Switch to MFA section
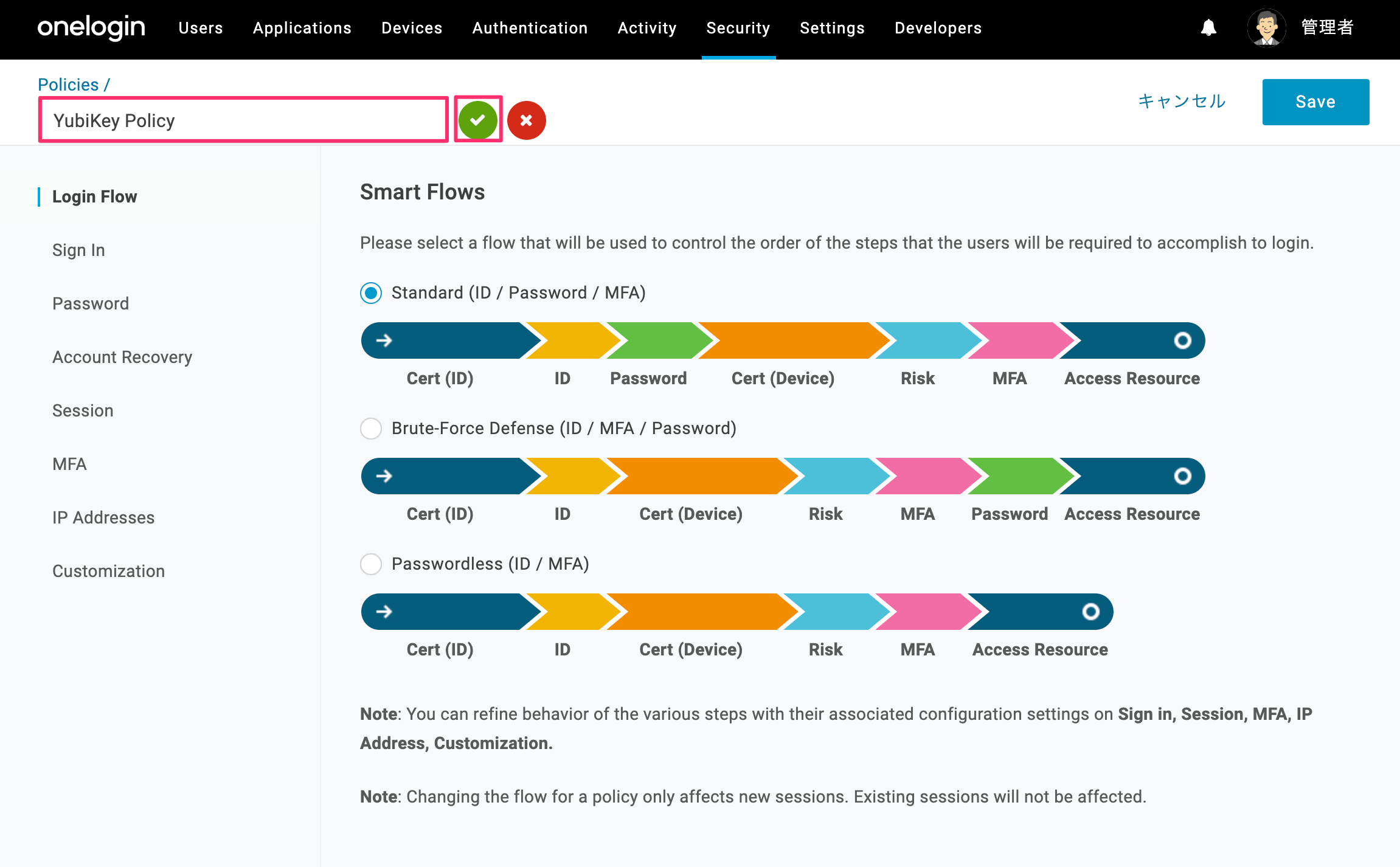This screenshot has width=1400, height=867. point(69,465)
